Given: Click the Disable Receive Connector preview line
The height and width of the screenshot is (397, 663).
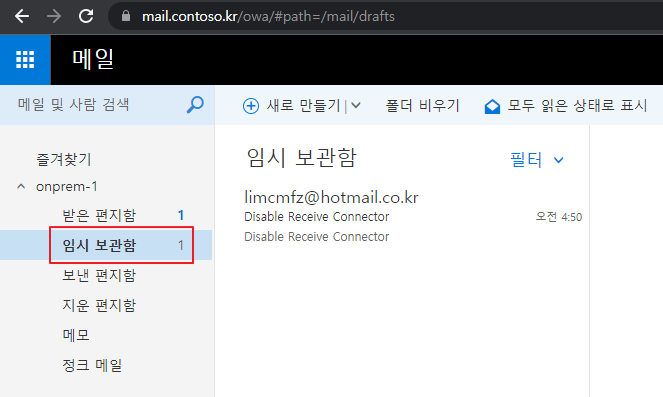Looking at the screenshot, I should 316,237.
